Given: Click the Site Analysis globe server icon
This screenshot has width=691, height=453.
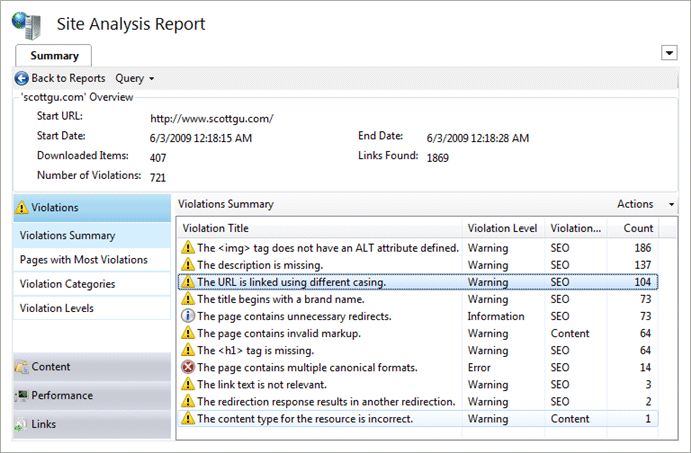Looking at the screenshot, I should click(x=26, y=25).
